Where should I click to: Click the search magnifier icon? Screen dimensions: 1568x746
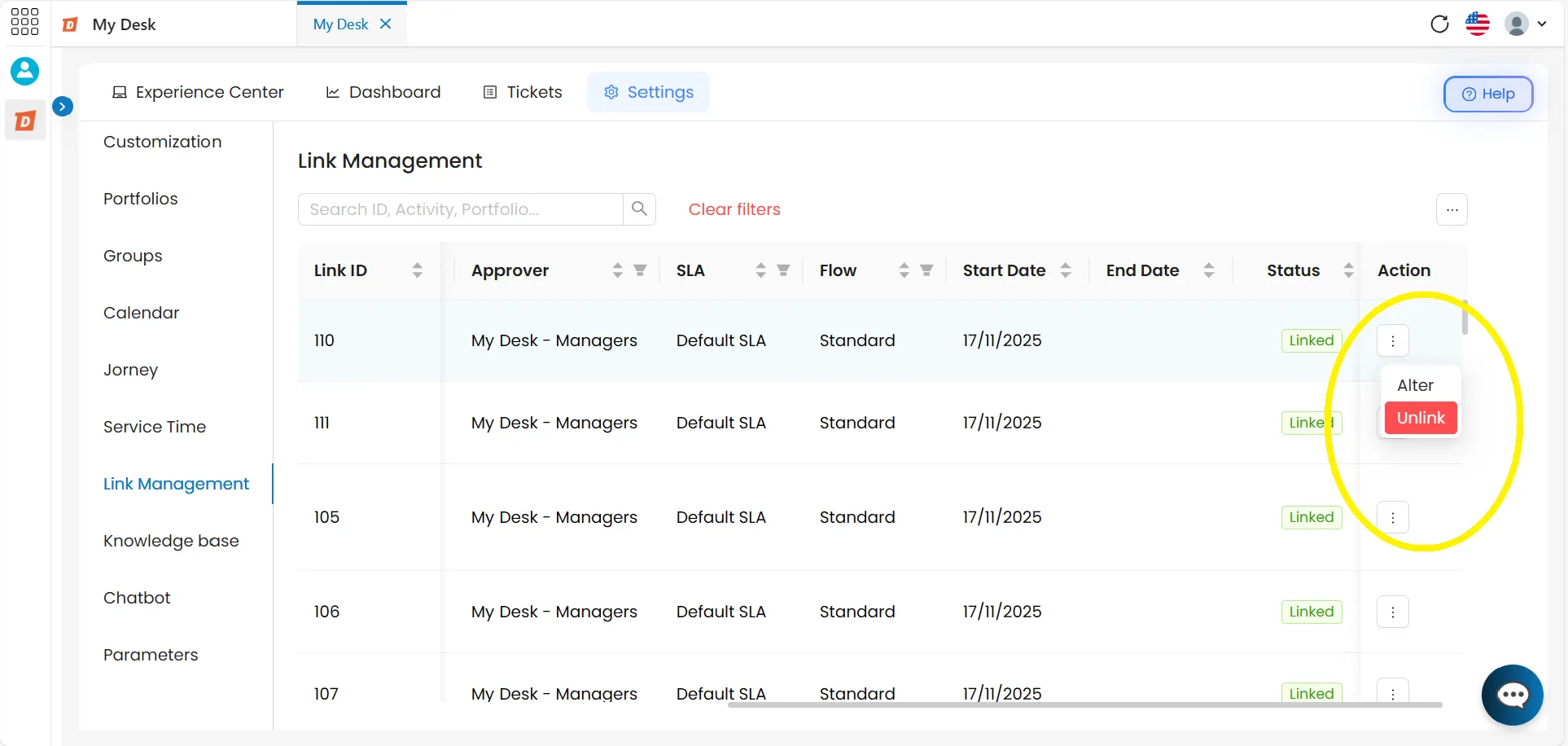[x=640, y=209]
